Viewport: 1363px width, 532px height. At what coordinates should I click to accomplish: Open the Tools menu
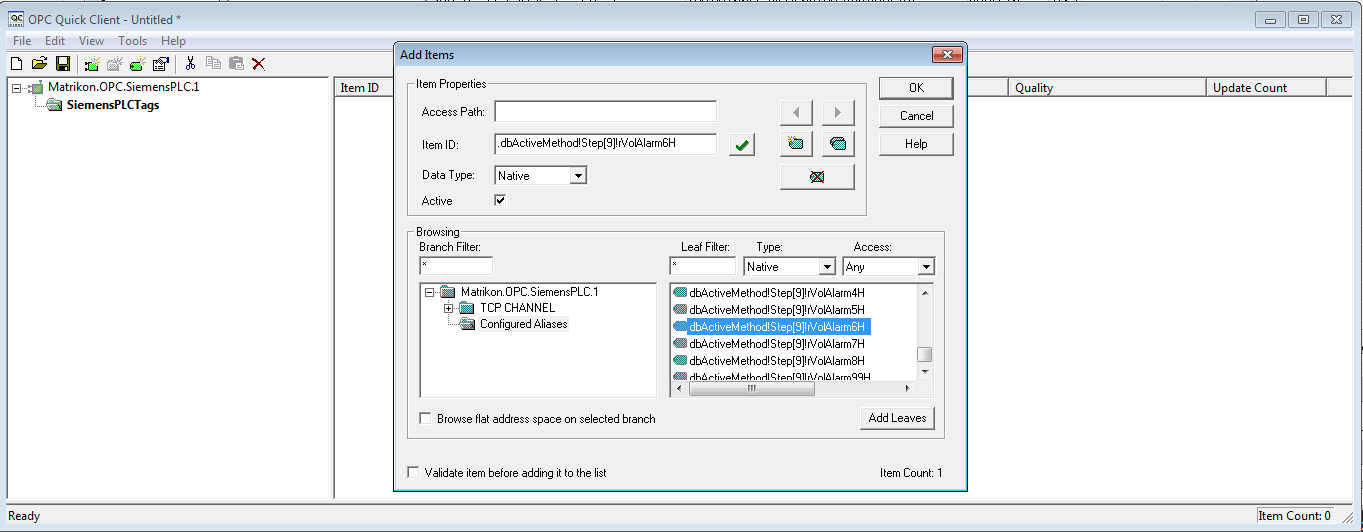click(132, 41)
